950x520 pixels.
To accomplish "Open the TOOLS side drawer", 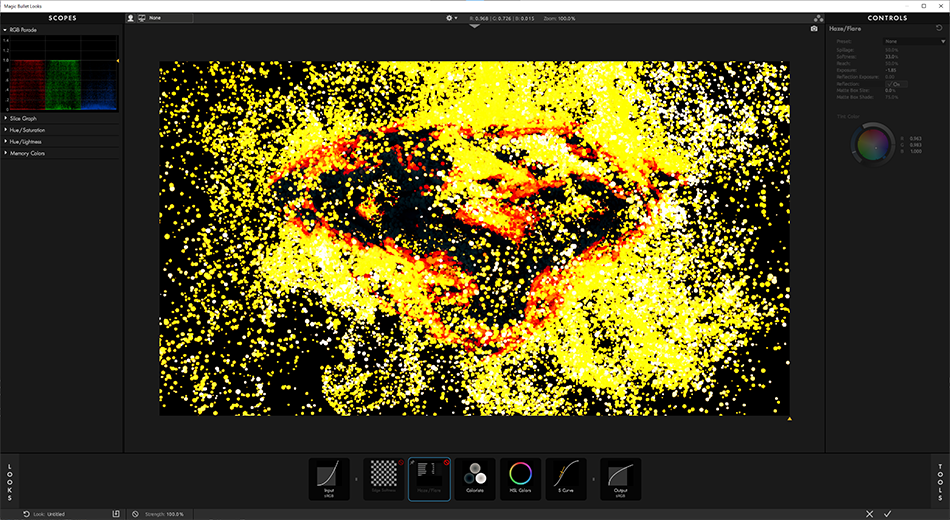I will click(940, 482).
